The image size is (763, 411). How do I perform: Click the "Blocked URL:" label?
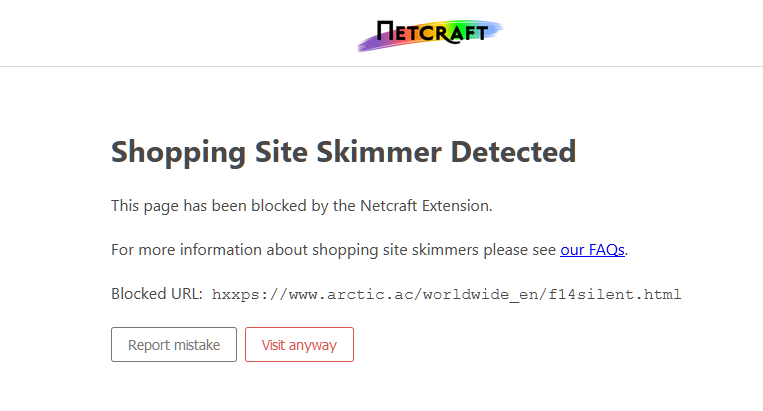(157, 295)
